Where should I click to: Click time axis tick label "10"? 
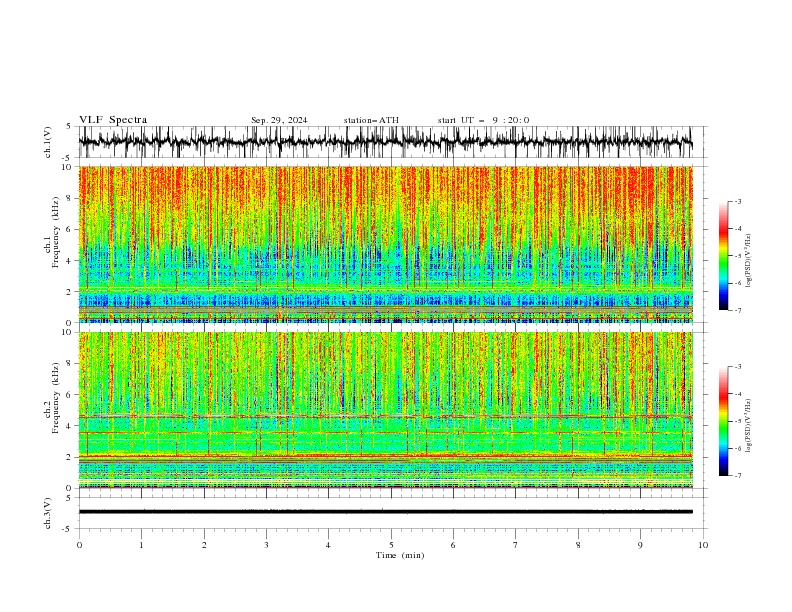[x=703, y=545]
